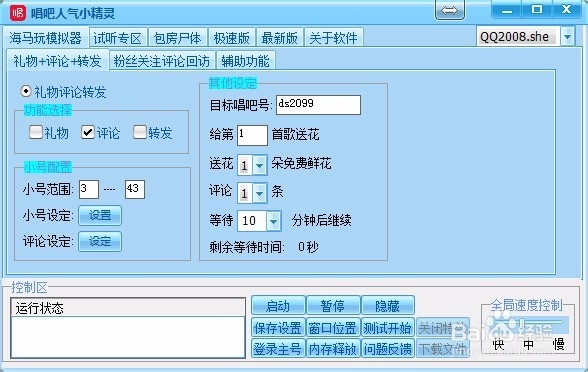Open the 关于软件 tab

coord(333,38)
